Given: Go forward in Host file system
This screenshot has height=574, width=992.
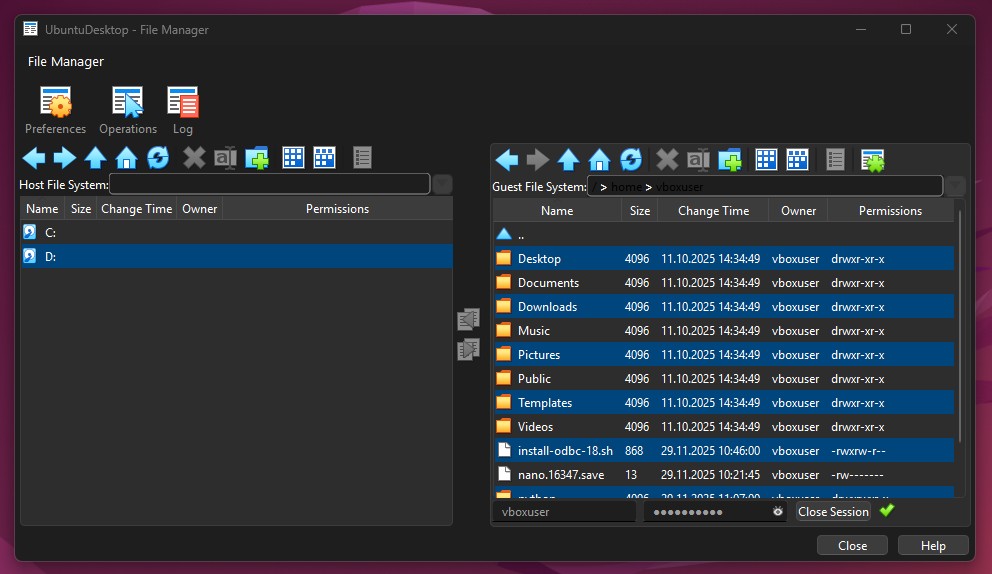Looking at the screenshot, I should coord(65,158).
